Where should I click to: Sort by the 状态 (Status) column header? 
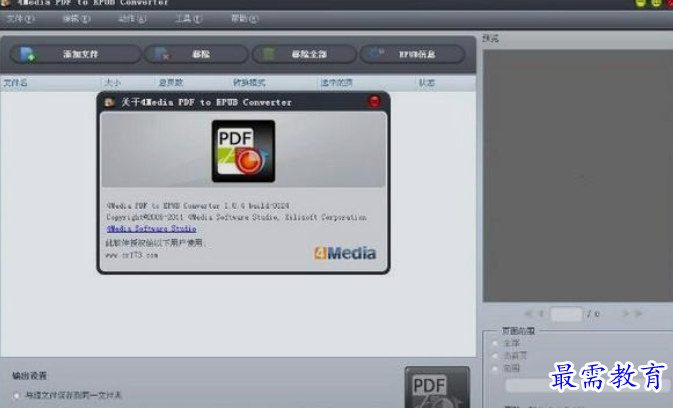pos(427,82)
